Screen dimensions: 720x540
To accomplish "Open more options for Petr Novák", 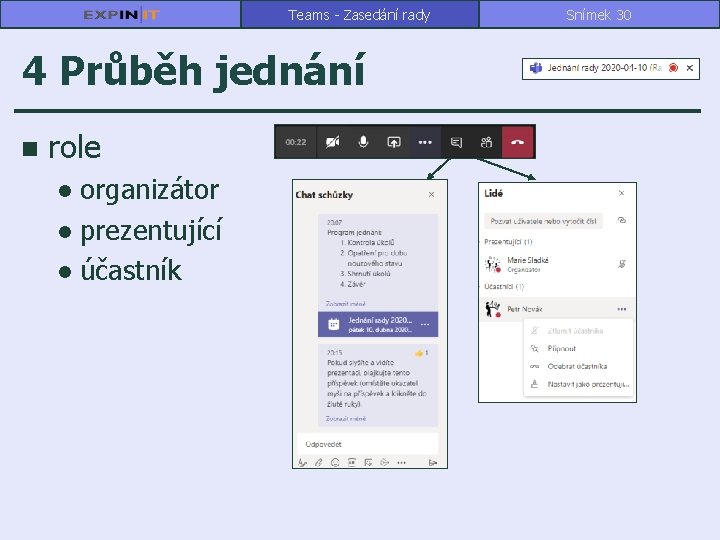I will 622,309.
